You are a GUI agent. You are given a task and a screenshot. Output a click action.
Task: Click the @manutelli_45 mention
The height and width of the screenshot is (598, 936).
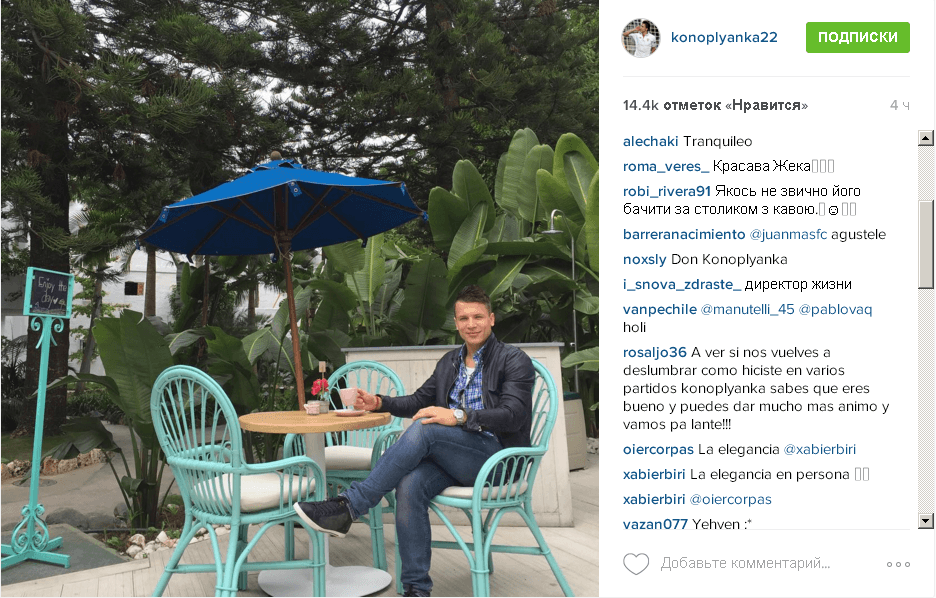coord(747,310)
